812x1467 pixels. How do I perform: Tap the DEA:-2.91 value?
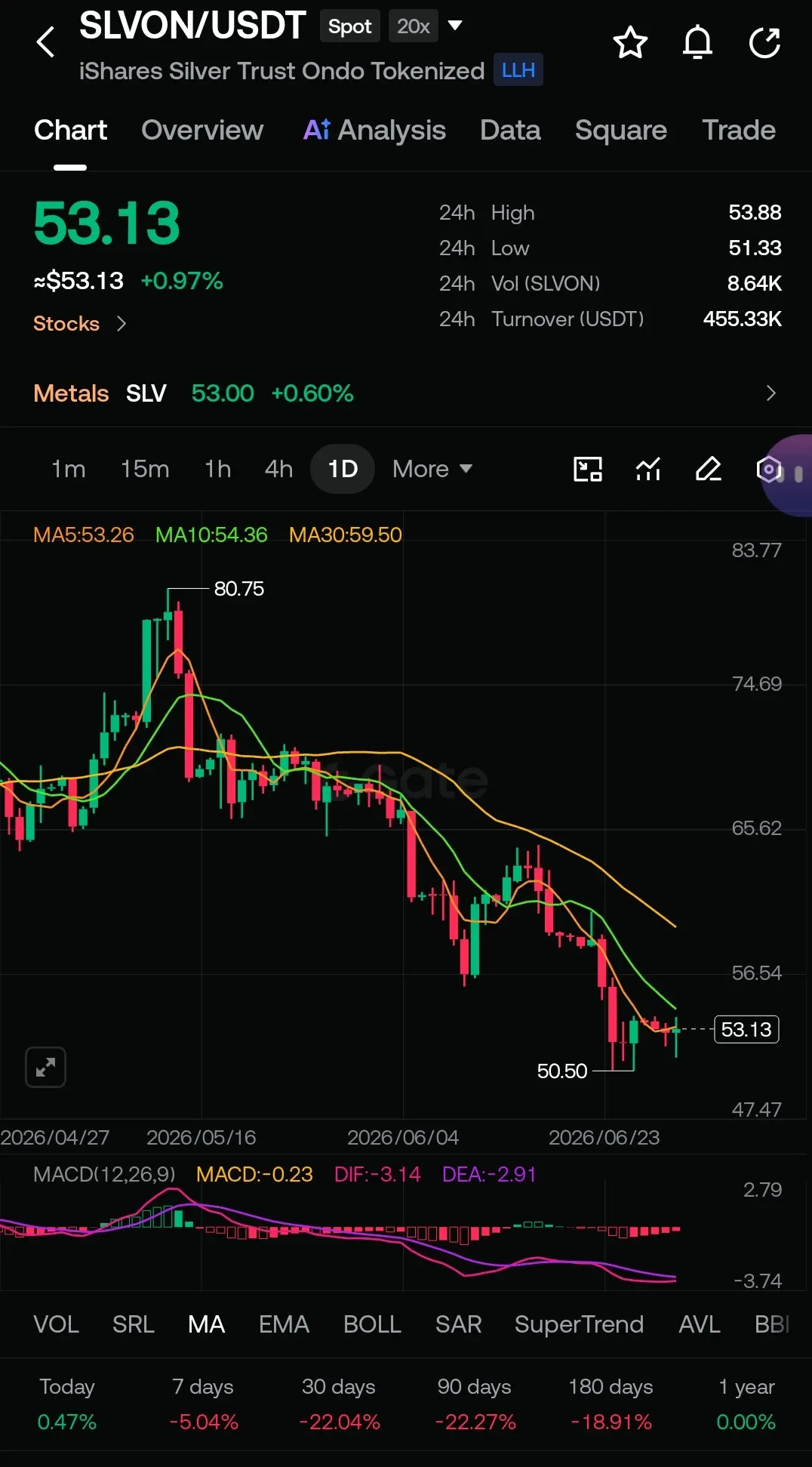[489, 1174]
